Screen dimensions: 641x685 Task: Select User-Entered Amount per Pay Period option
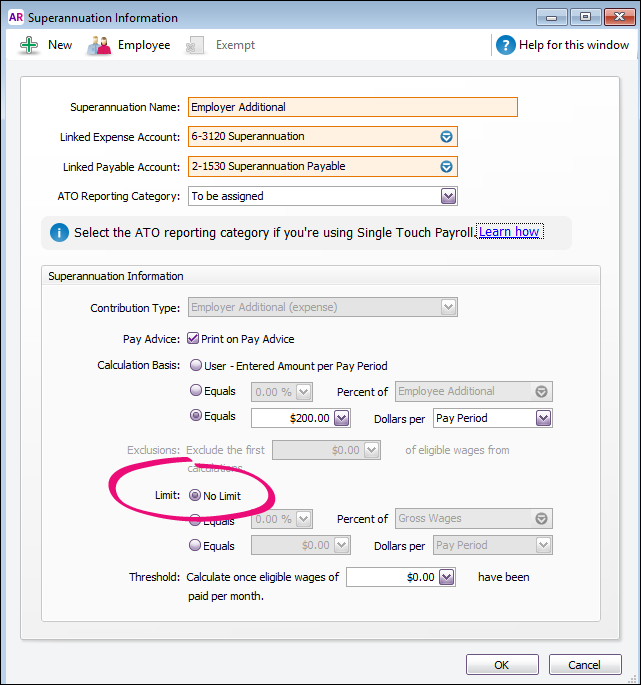click(x=196, y=366)
